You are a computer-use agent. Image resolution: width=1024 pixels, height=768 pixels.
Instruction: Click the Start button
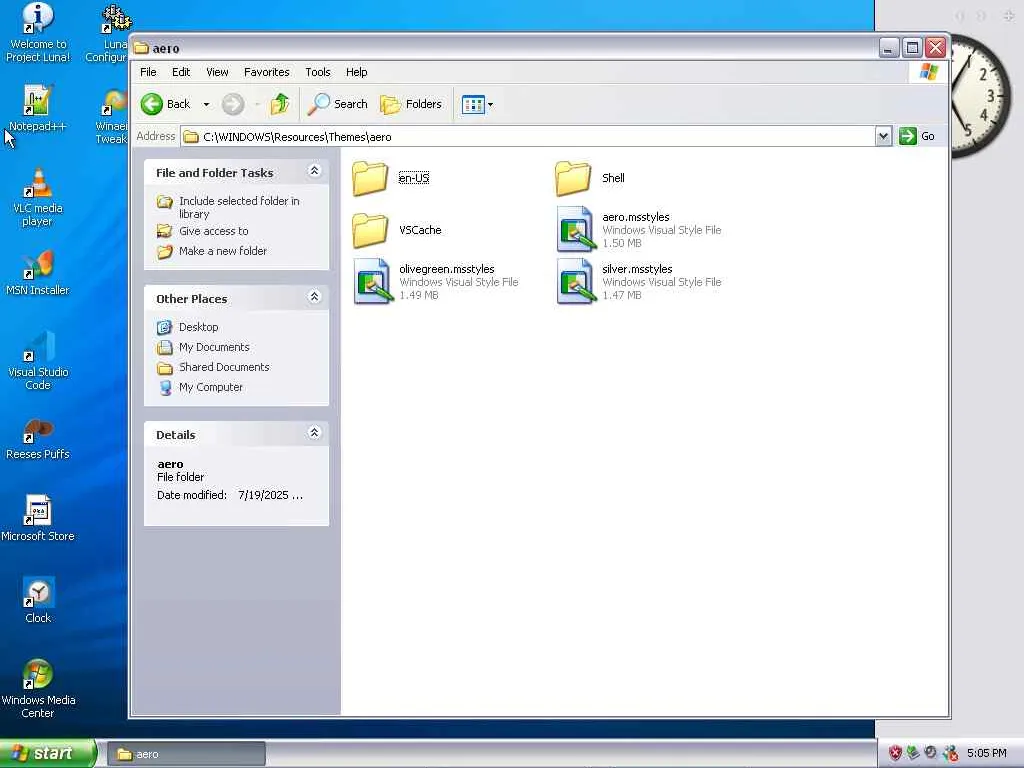[47, 754]
